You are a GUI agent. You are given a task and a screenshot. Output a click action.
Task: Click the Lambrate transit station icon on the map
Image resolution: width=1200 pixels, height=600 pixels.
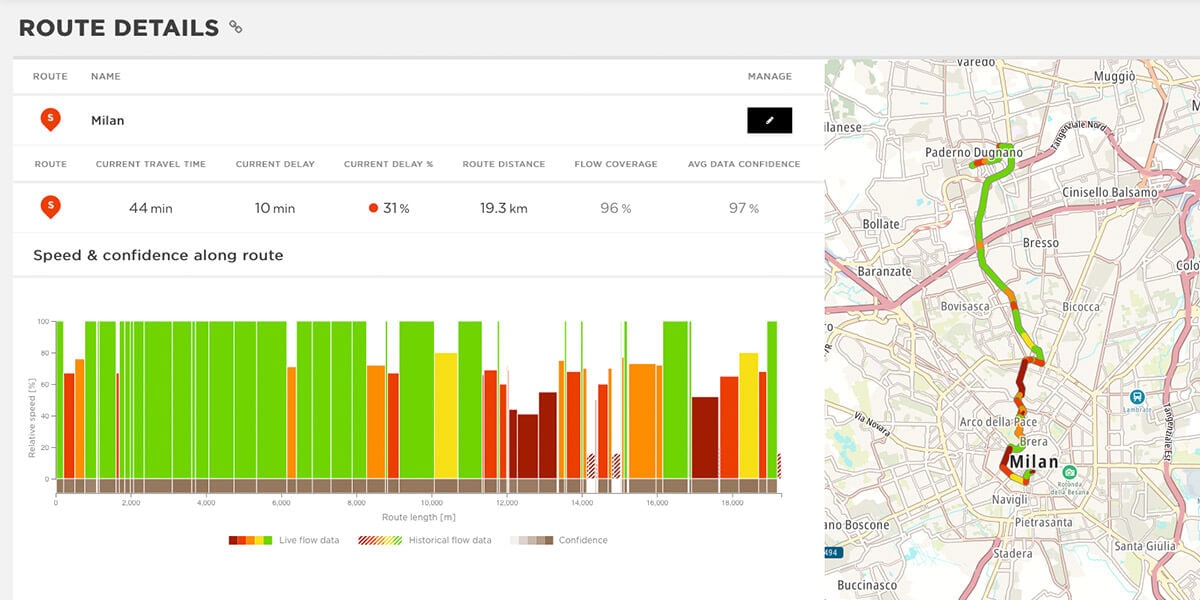[x=1135, y=396]
